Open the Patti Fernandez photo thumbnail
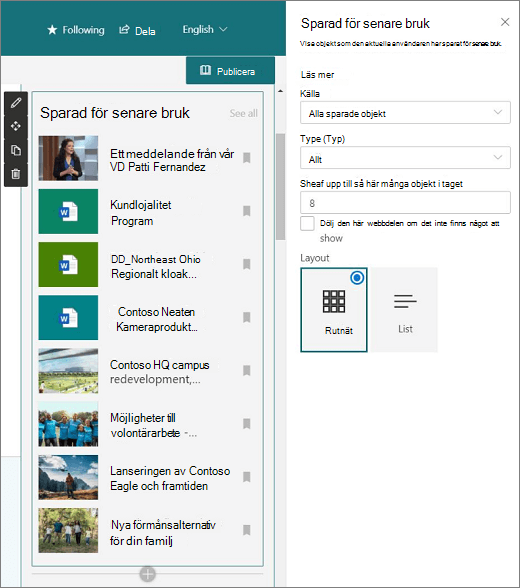Screen dimensions: 520x588 pyautogui.click(x=68, y=158)
